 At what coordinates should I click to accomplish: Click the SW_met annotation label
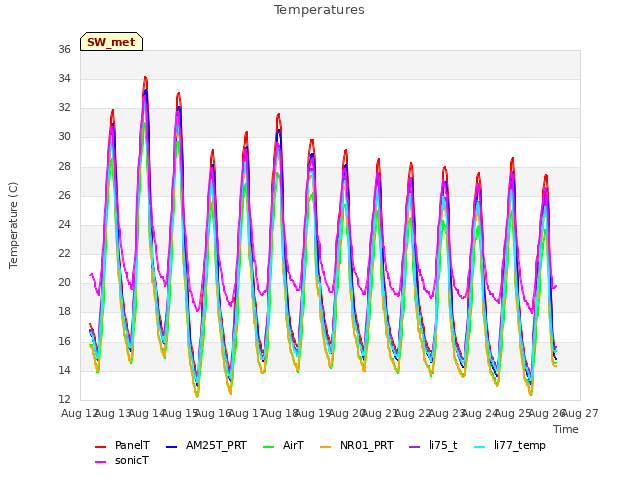(111, 42)
